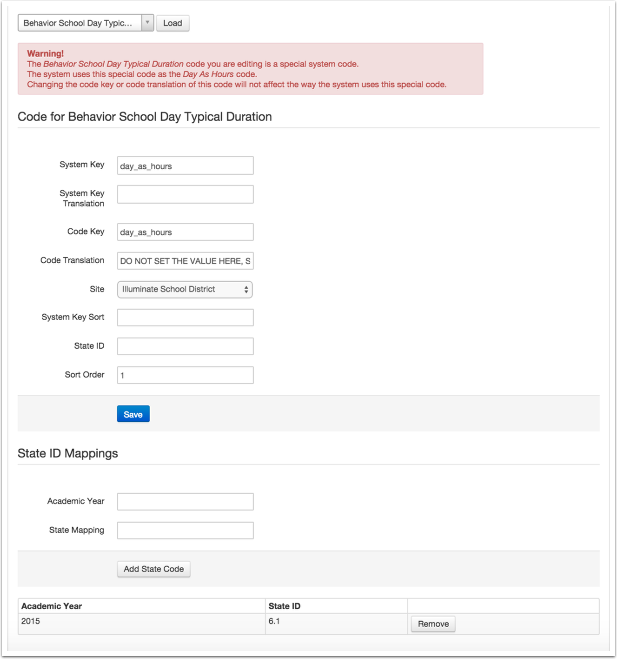Click the red Warning! heading
The image size is (617, 659).
45,53
